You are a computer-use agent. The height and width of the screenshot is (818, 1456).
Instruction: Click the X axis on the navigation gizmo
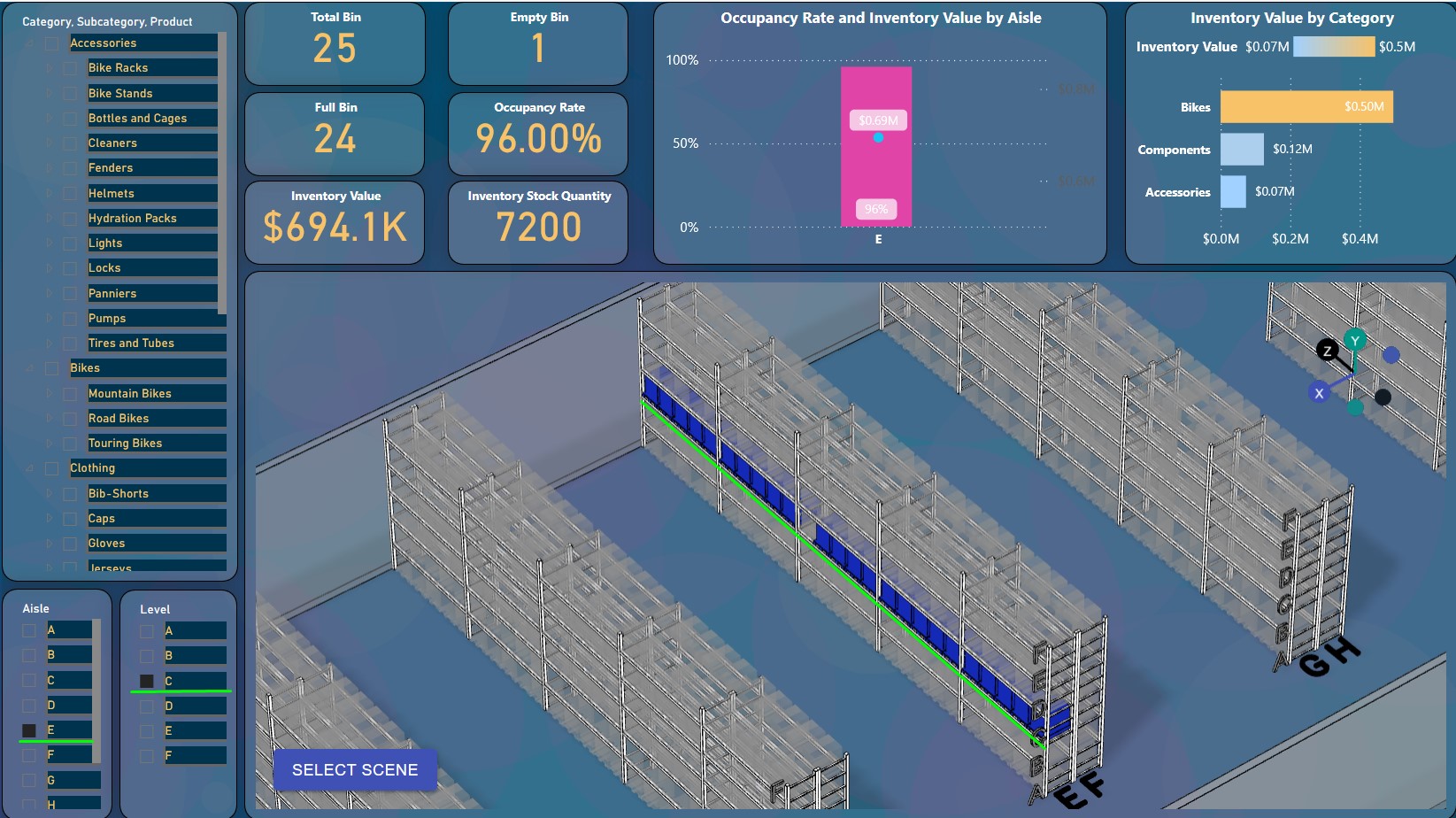1320,393
